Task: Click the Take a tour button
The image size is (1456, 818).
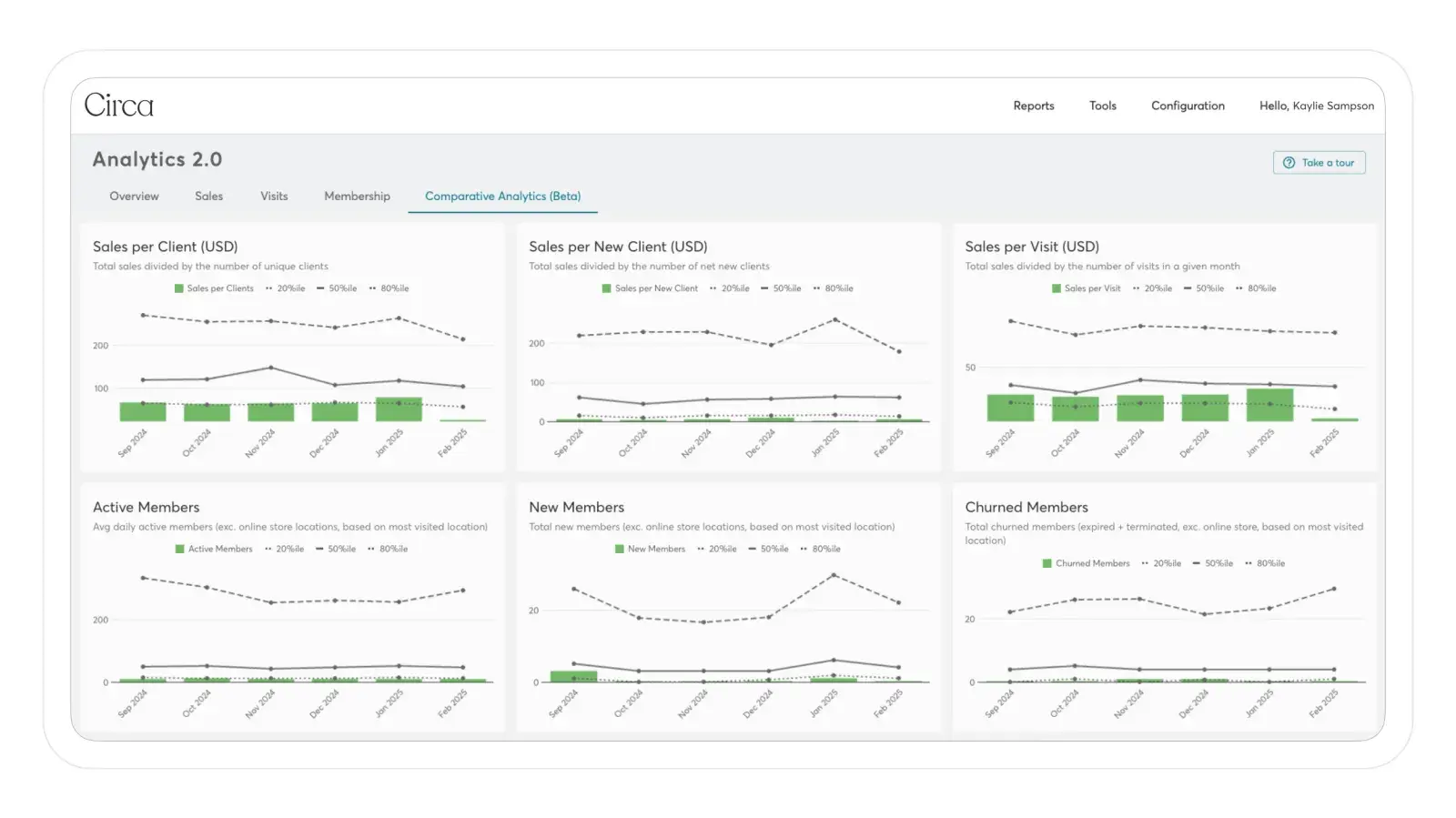Action: 1319,163
